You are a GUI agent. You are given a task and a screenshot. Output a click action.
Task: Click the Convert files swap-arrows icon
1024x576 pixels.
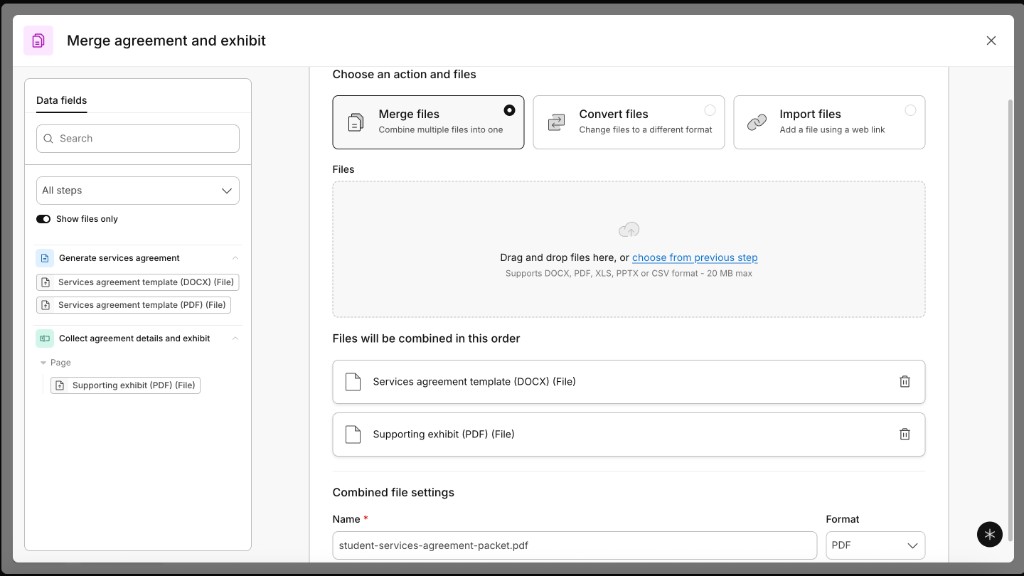pyautogui.click(x=556, y=122)
